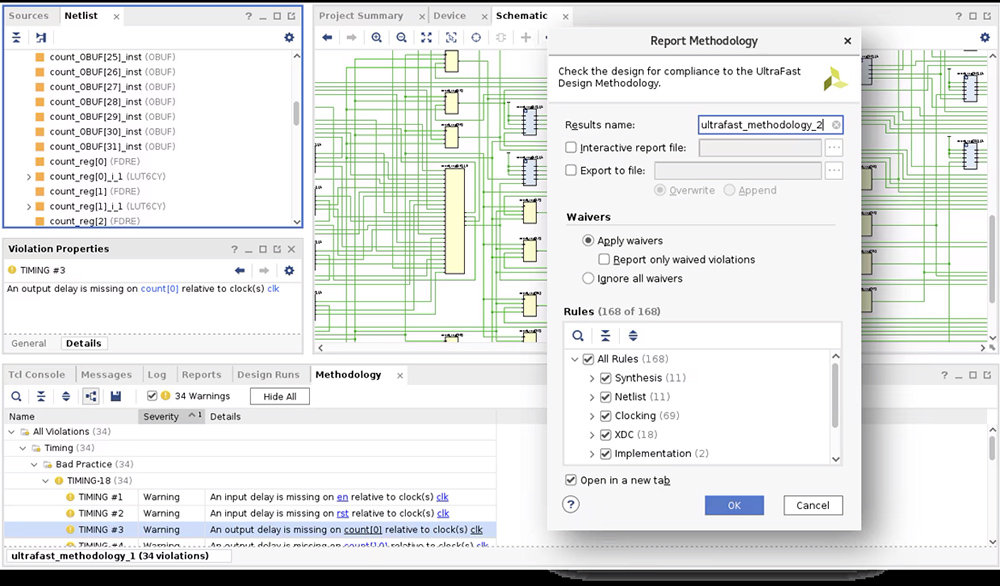Viewport: 1000px width, 586px height.
Task: Select the Ignore all waivers option
Action: pos(588,279)
